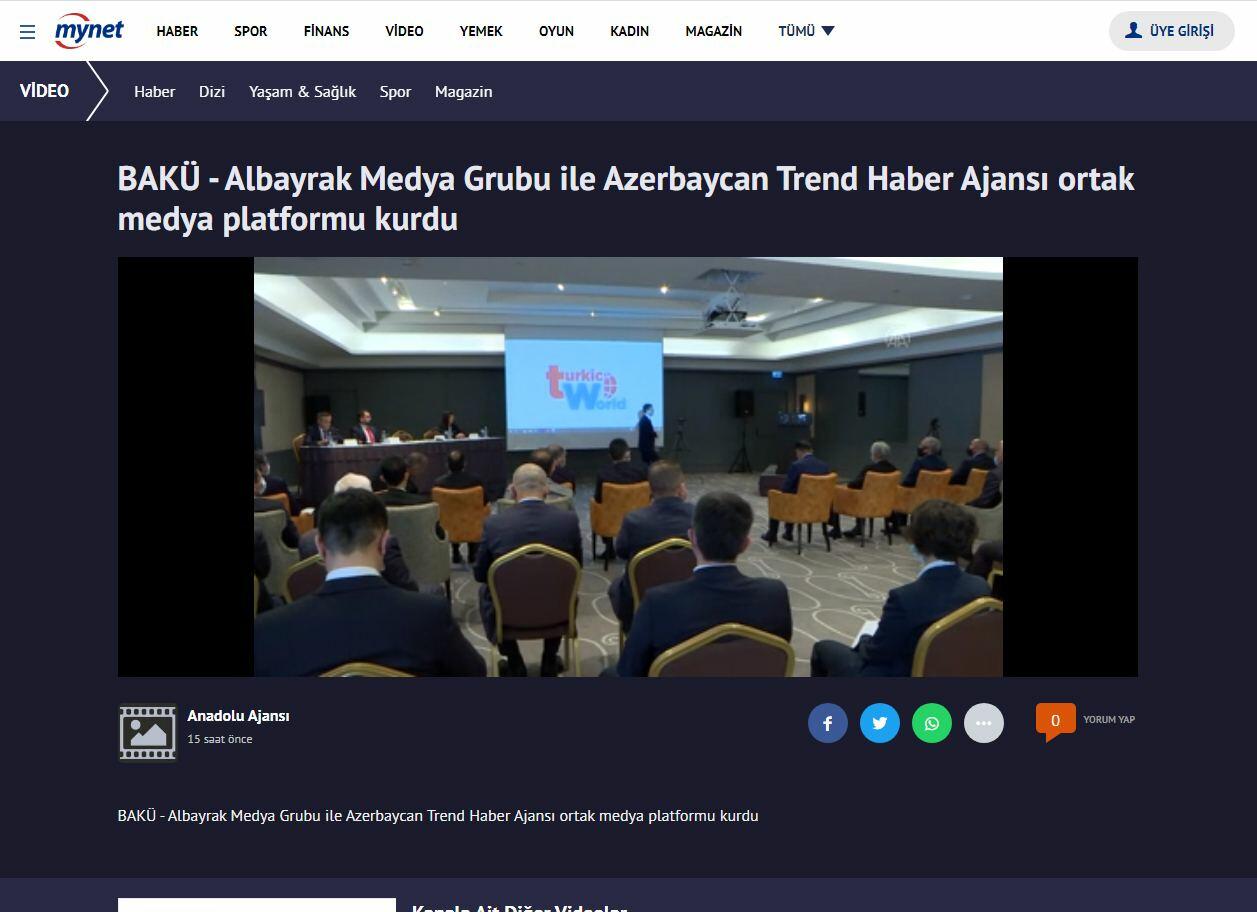The width and height of the screenshot is (1257, 912).
Task: Click the Anadolu Ajansı channel avatar
Action: [148, 733]
